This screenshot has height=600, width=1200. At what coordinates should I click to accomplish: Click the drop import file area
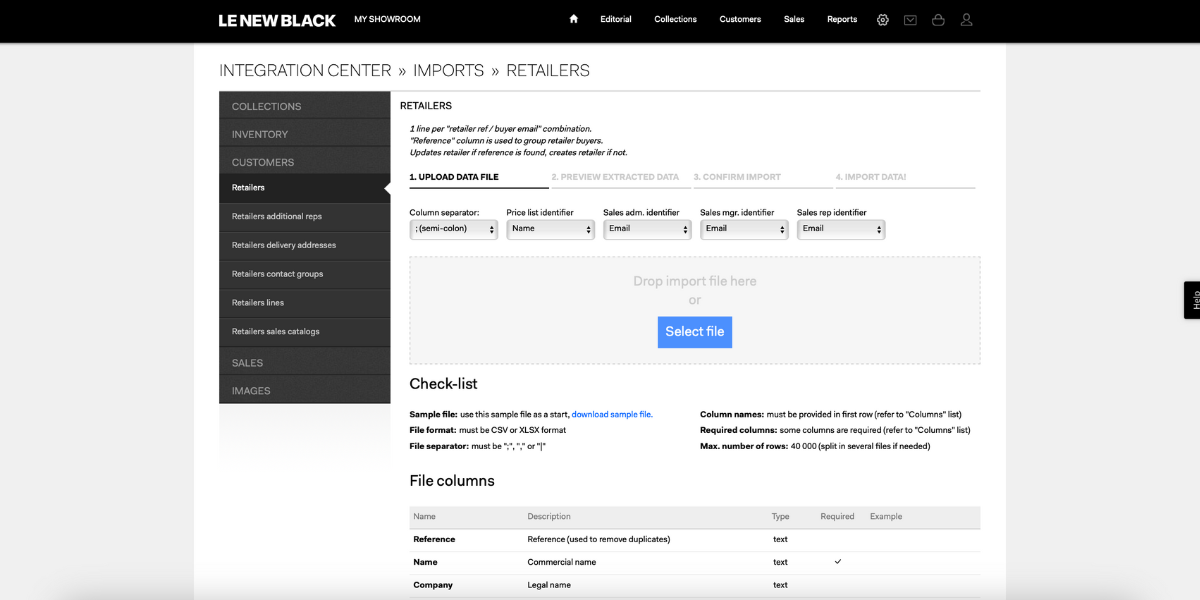(x=695, y=310)
